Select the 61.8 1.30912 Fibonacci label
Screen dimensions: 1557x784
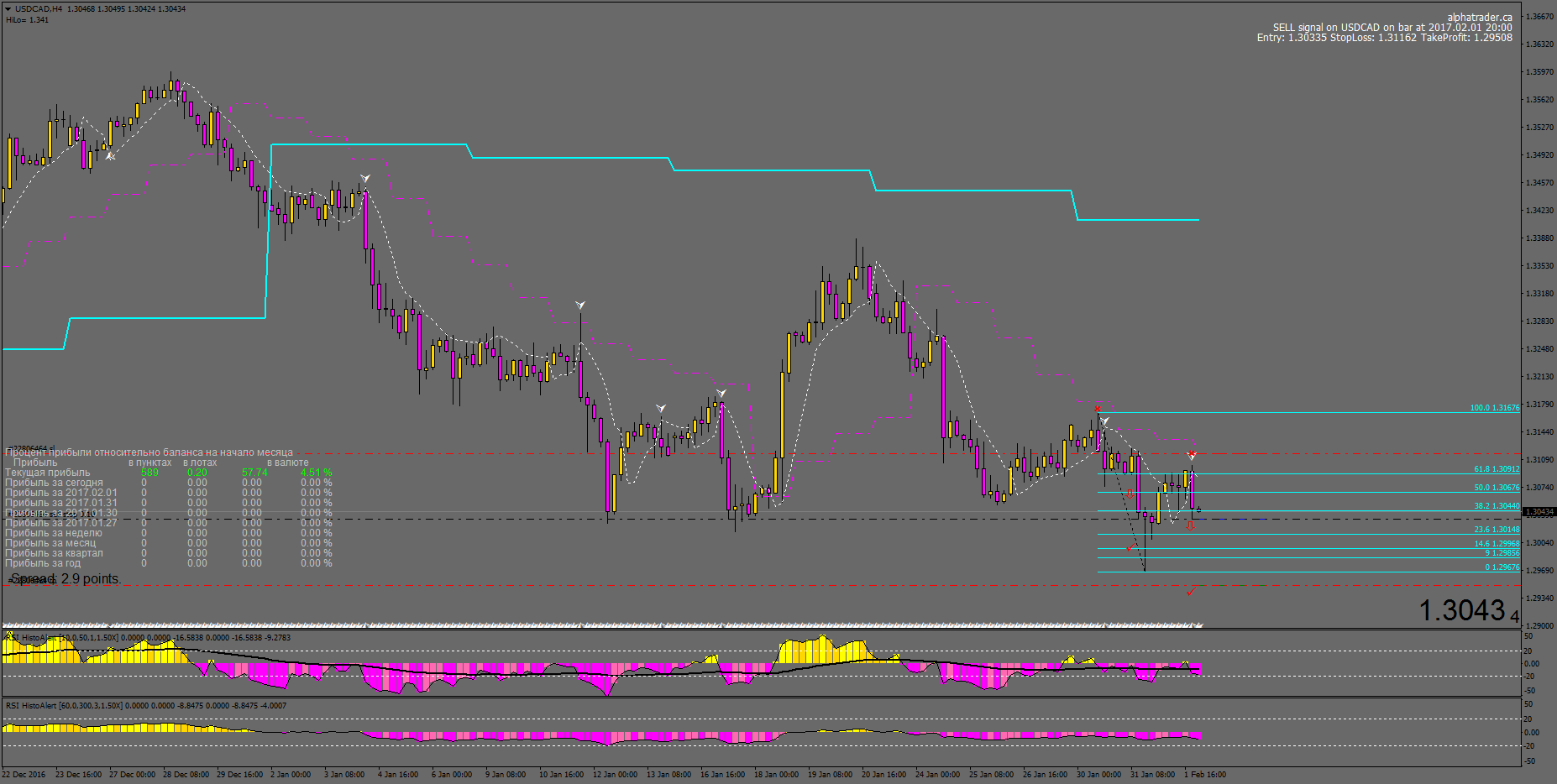coord(1497,469)
